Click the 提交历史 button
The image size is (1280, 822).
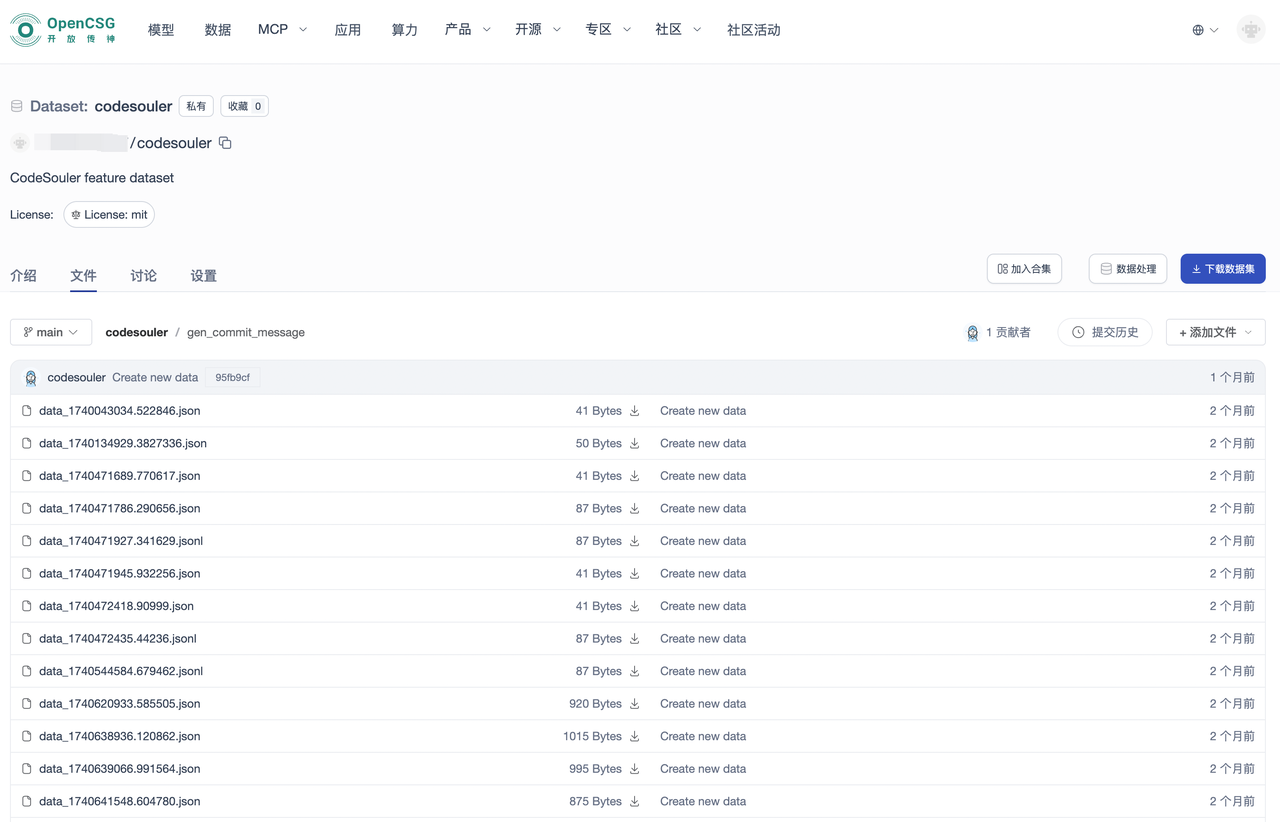[1105, 332]
